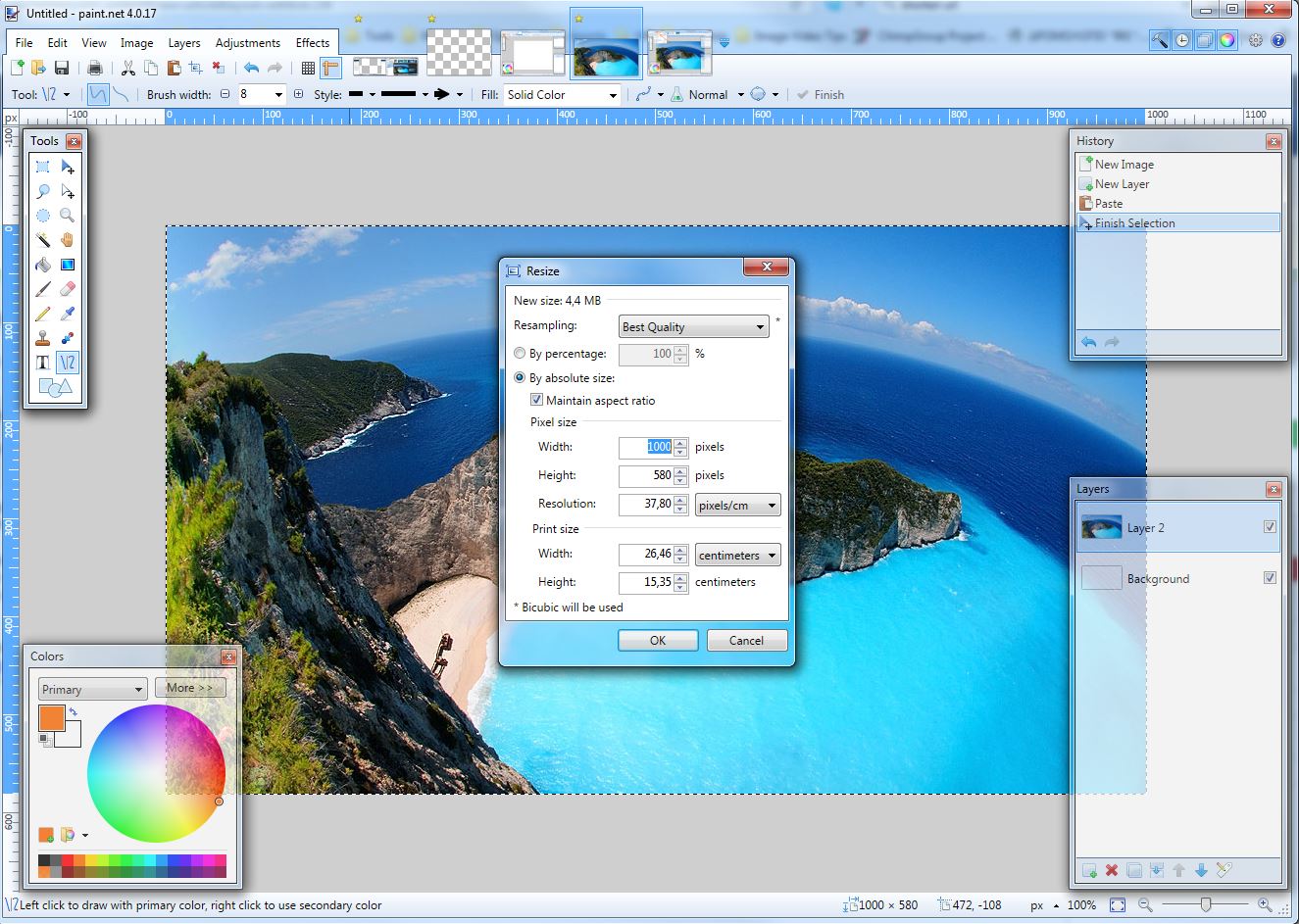1299x924 pixels.
Task: Open the Fill Solid Color dropdown
Action: pyautogui.click(x=562, y=95)
